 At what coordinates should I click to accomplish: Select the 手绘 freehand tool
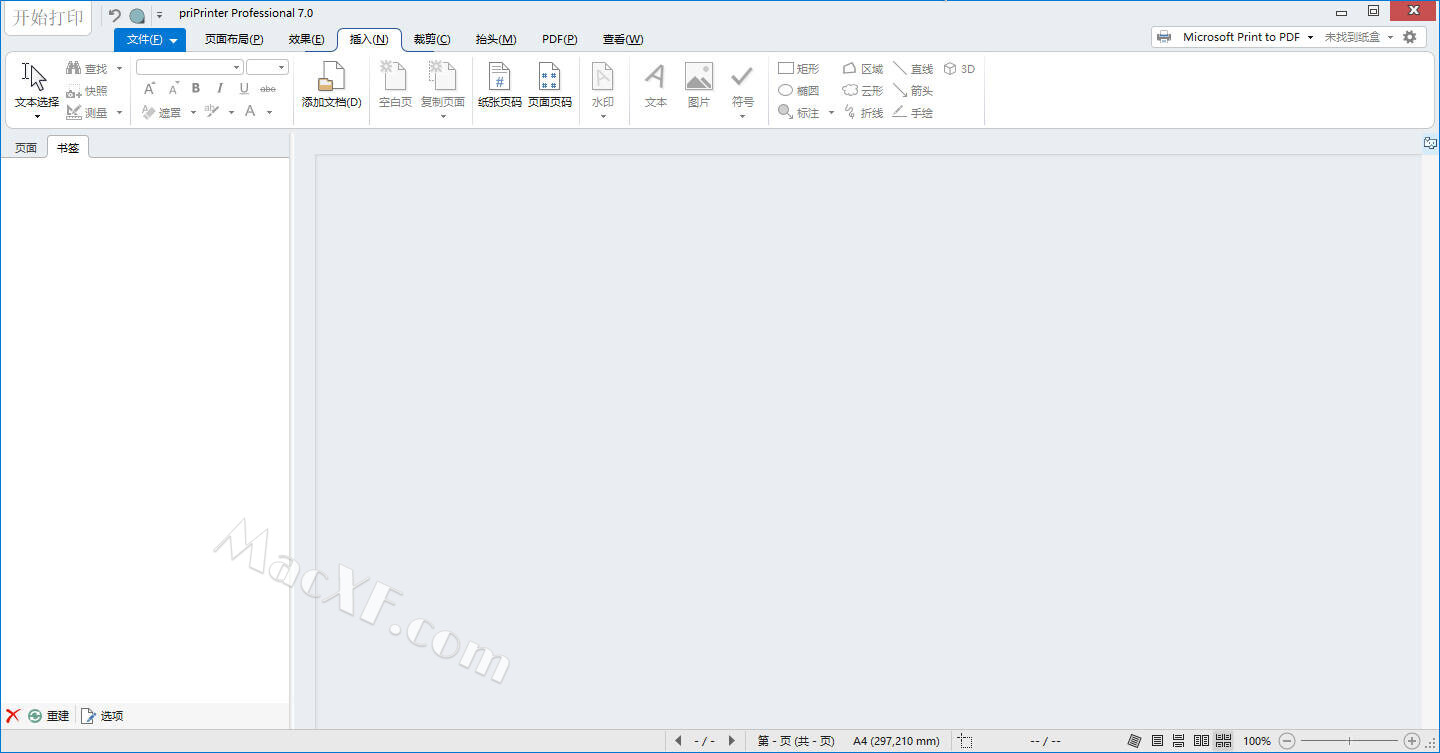click(913, 113)
